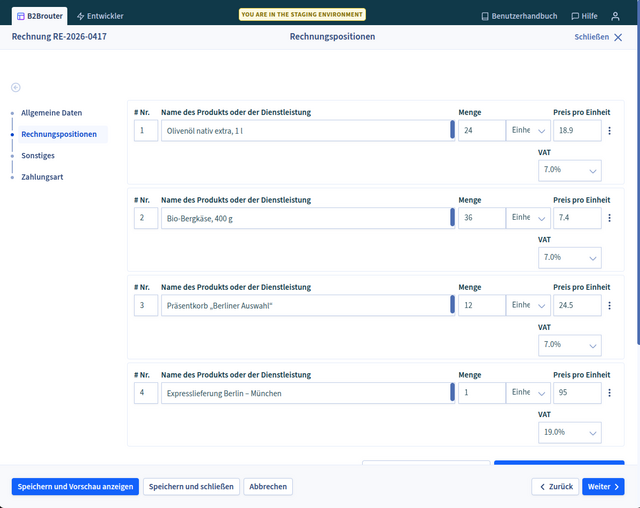
Task: Open the 19.0% VAT dropdown
Action: point(570,433)
